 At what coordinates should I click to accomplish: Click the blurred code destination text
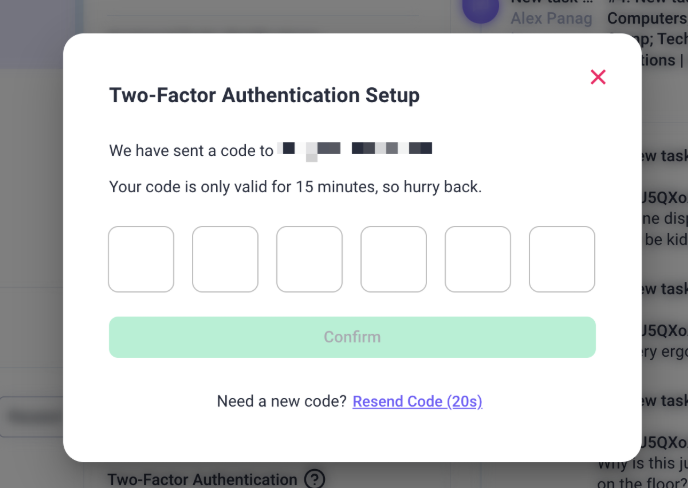coord(356,150)
